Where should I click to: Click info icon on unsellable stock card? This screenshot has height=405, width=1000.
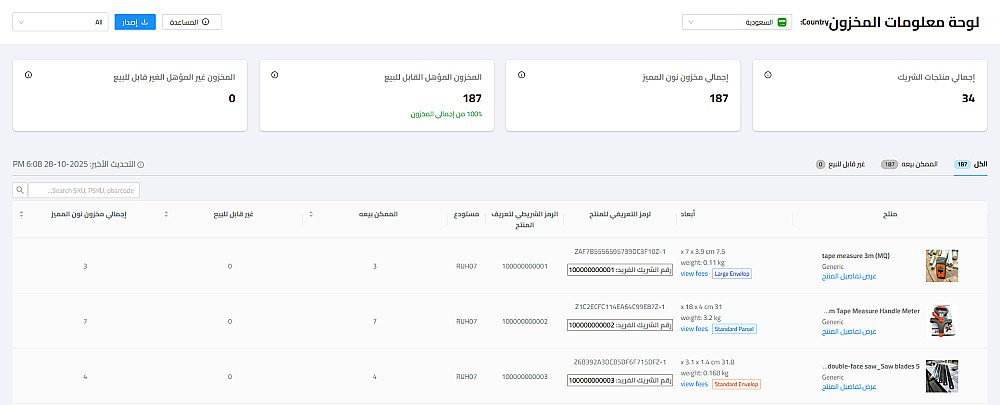tap(28, 75)
